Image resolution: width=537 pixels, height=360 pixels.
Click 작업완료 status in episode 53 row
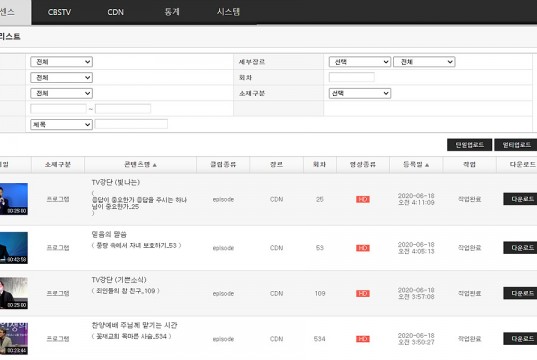click(470, 247)
